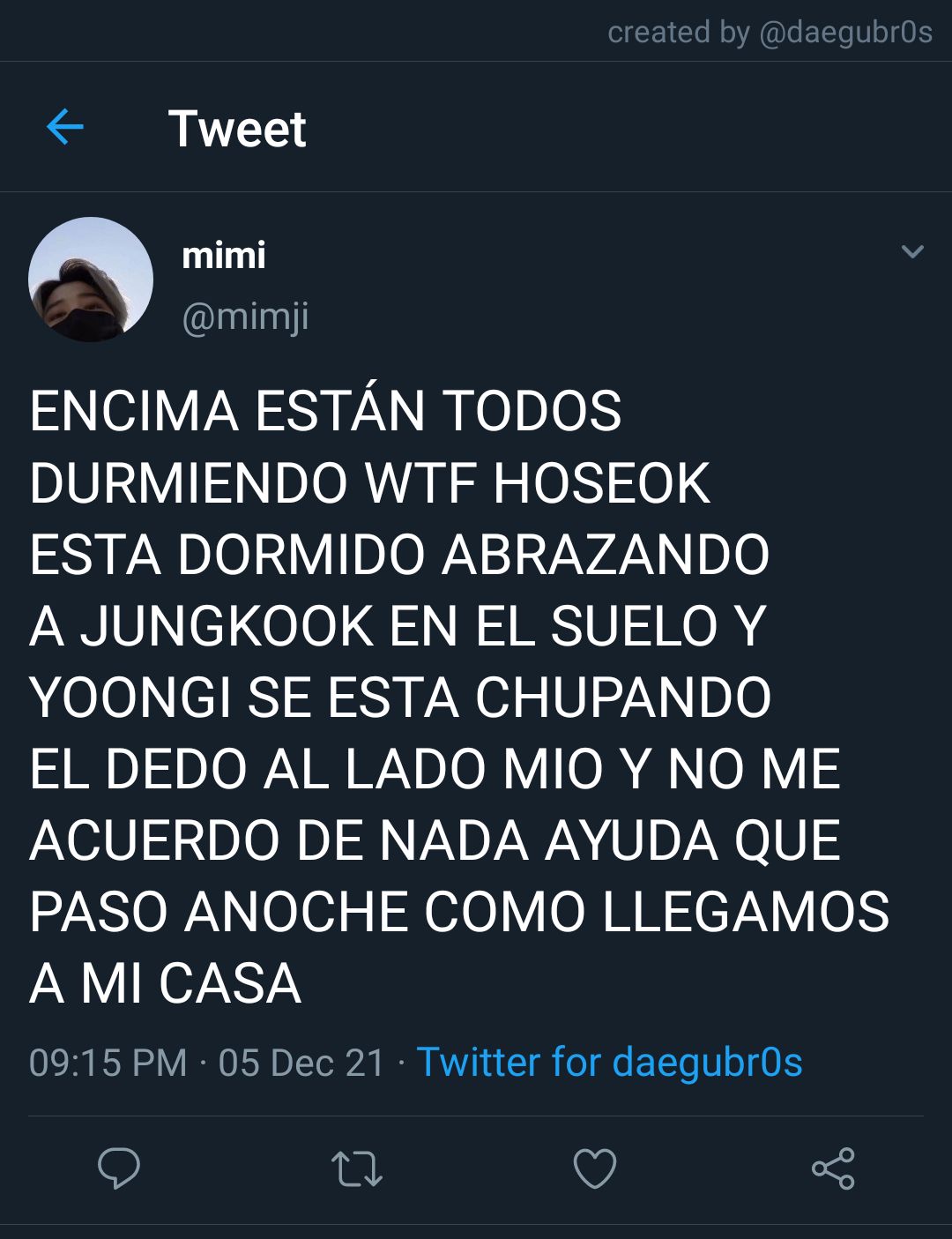Open profile via display name mimi
The width and height of the screenshot is (952, 1239).
(x=224, y=256)
